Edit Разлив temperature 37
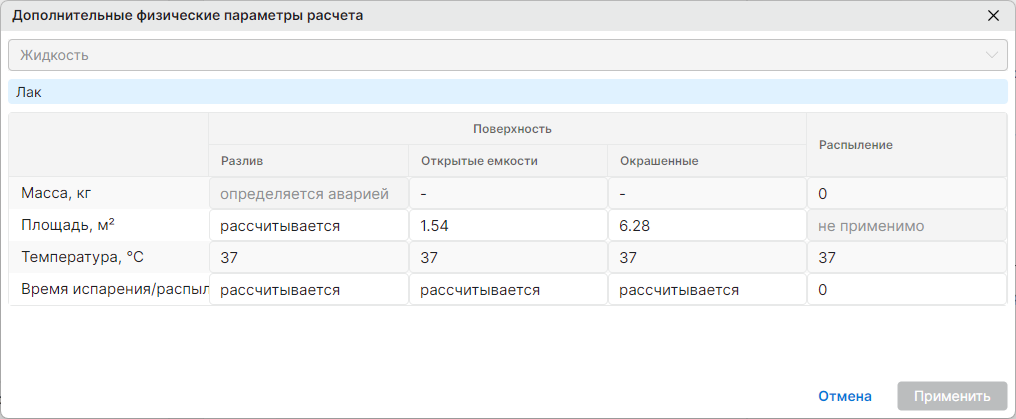Image resolution: width=1016 pixels, height=419 pixels. 308,258
